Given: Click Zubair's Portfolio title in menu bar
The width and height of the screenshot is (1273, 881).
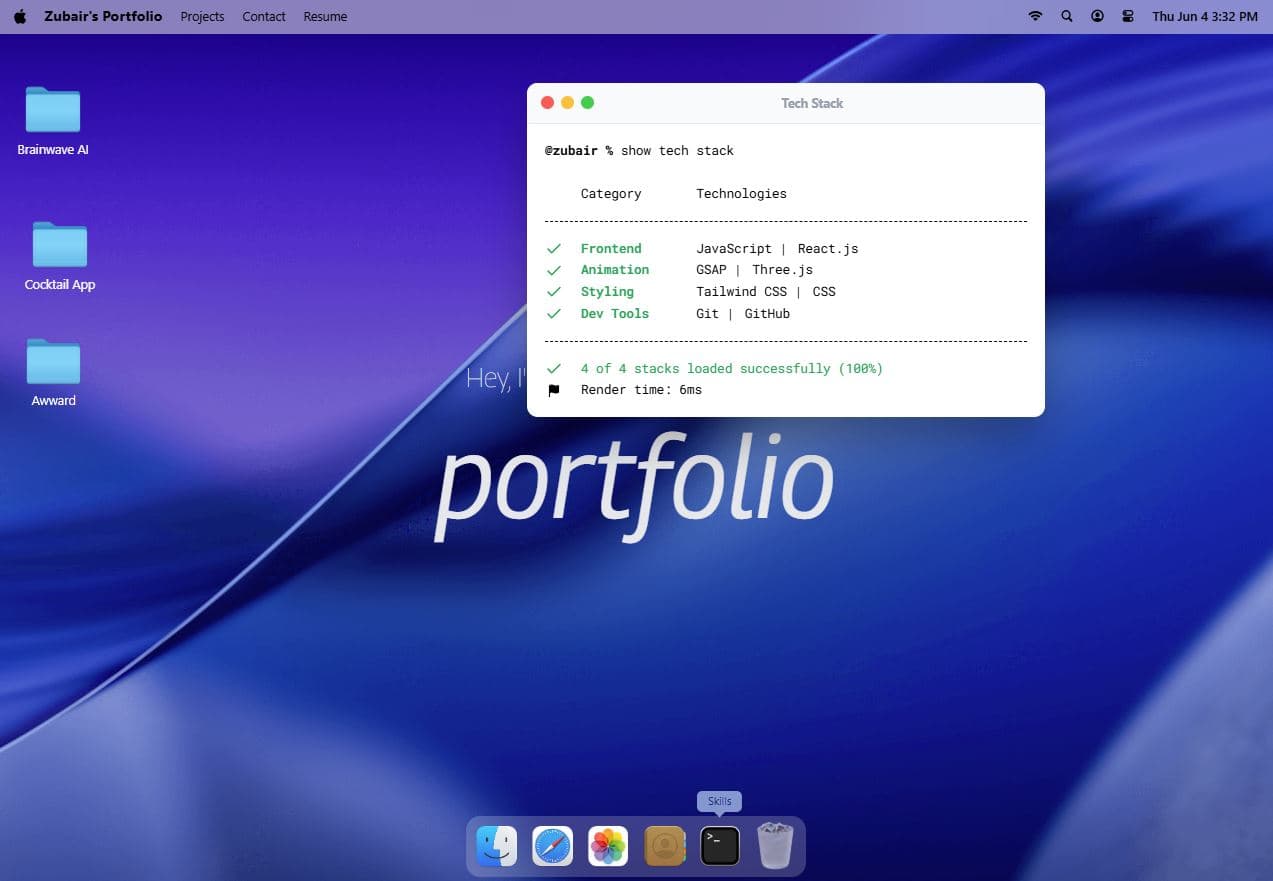Looking at the screenshot, I should tap(103, 16).
